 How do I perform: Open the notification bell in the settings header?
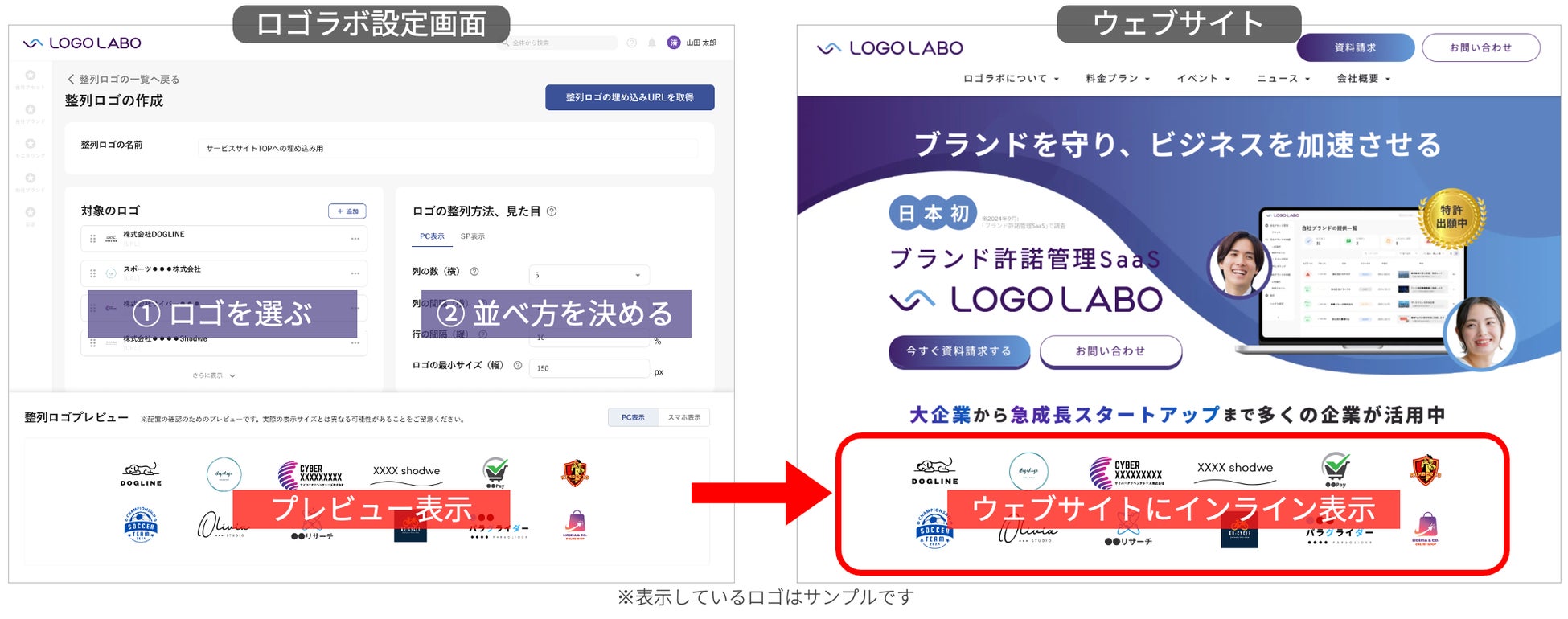[652, 43]
